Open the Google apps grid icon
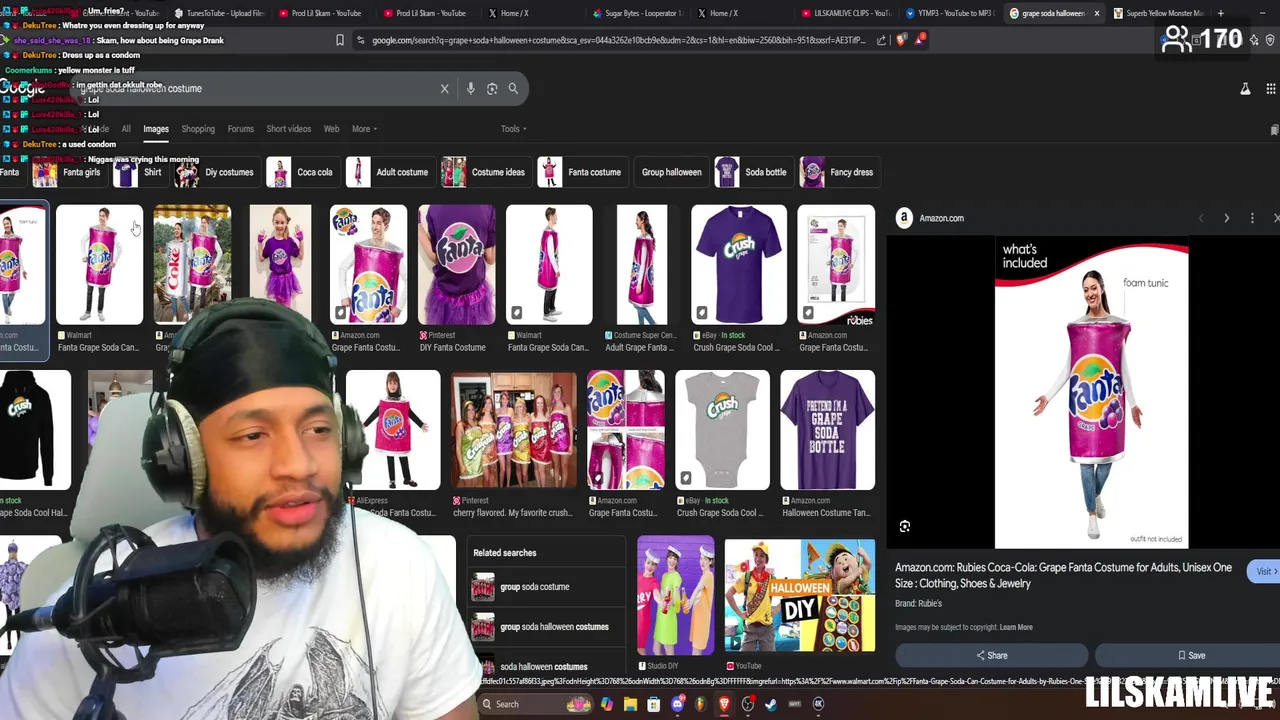Screen dimensions: 1280x720 tap(1271, 89)
